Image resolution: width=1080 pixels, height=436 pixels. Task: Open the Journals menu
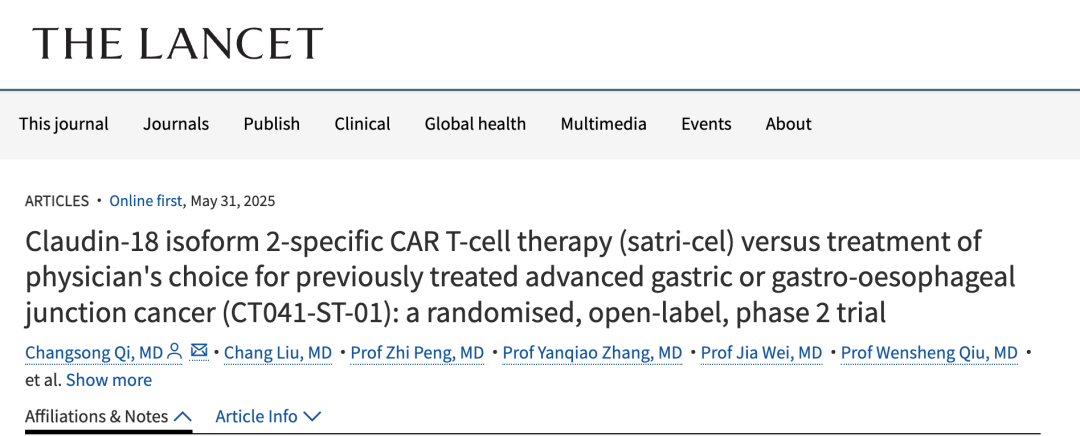[x=176, y=124]
